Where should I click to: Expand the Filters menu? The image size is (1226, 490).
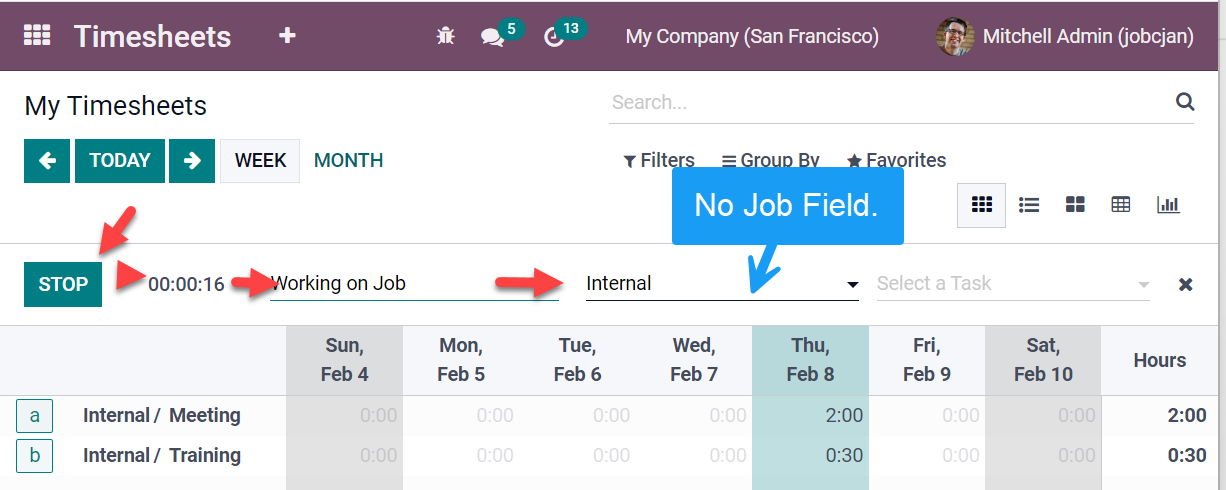pyautogui.click(x=659, y=161)
